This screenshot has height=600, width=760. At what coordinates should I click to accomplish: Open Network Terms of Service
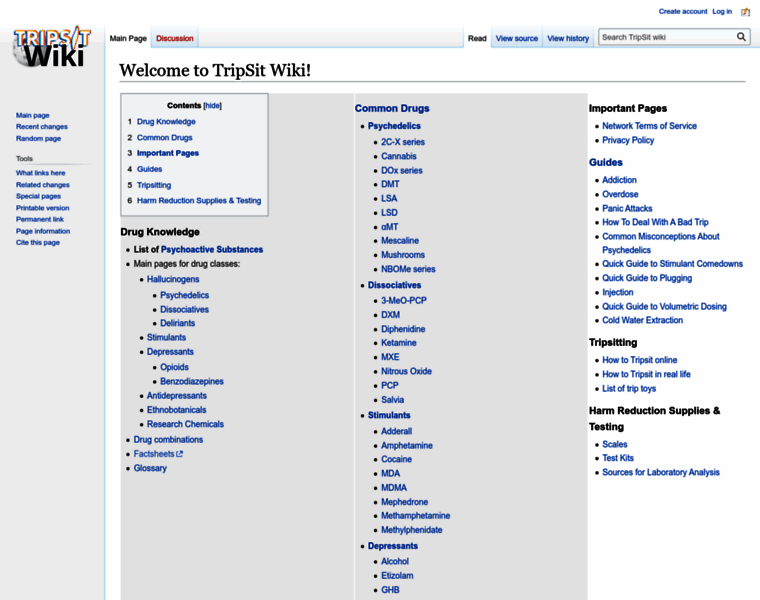click(x=649, y=126)
